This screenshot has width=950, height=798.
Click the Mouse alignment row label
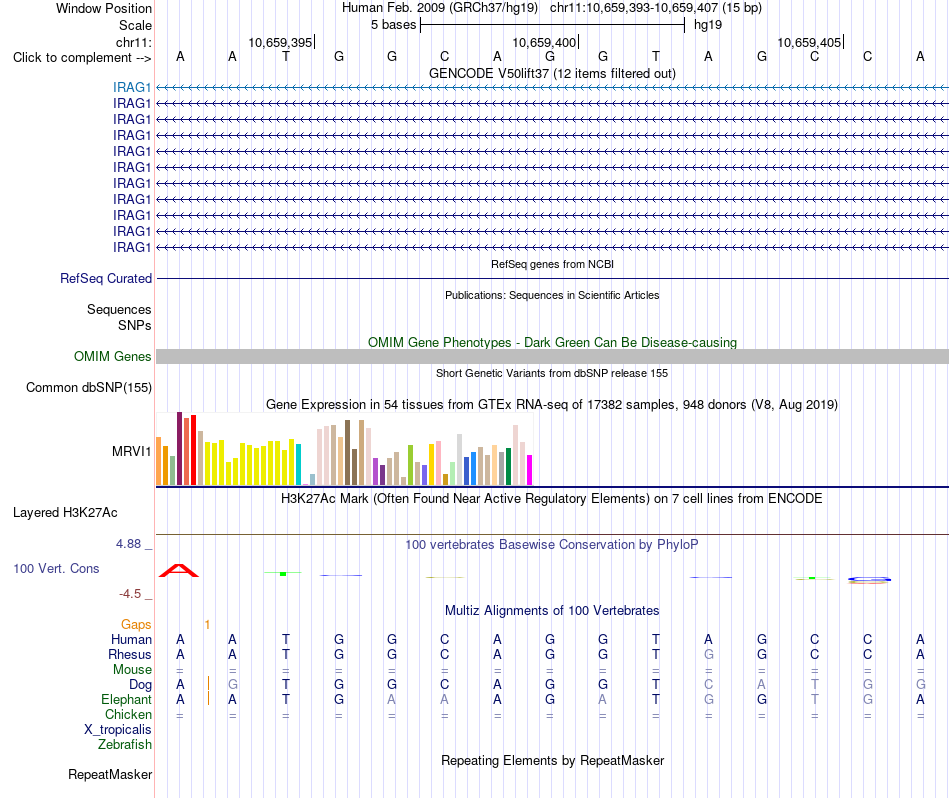[x=132, y=670]
